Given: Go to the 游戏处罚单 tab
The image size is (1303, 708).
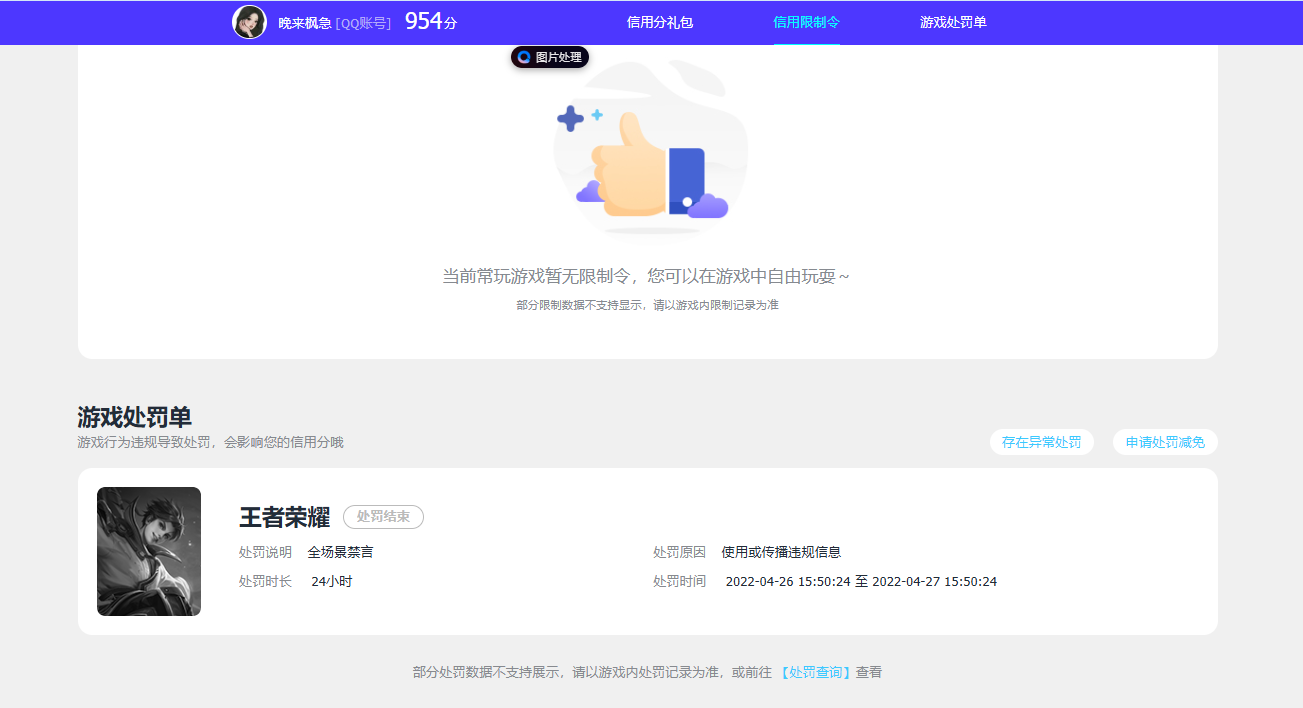Looking at the screenshot, I should tap(953, 22).
